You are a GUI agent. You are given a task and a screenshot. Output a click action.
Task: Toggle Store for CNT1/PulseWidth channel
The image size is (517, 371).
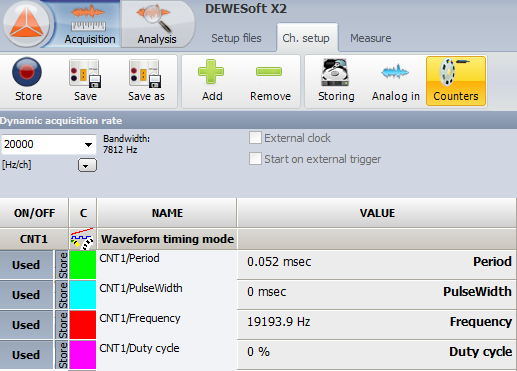62,295
